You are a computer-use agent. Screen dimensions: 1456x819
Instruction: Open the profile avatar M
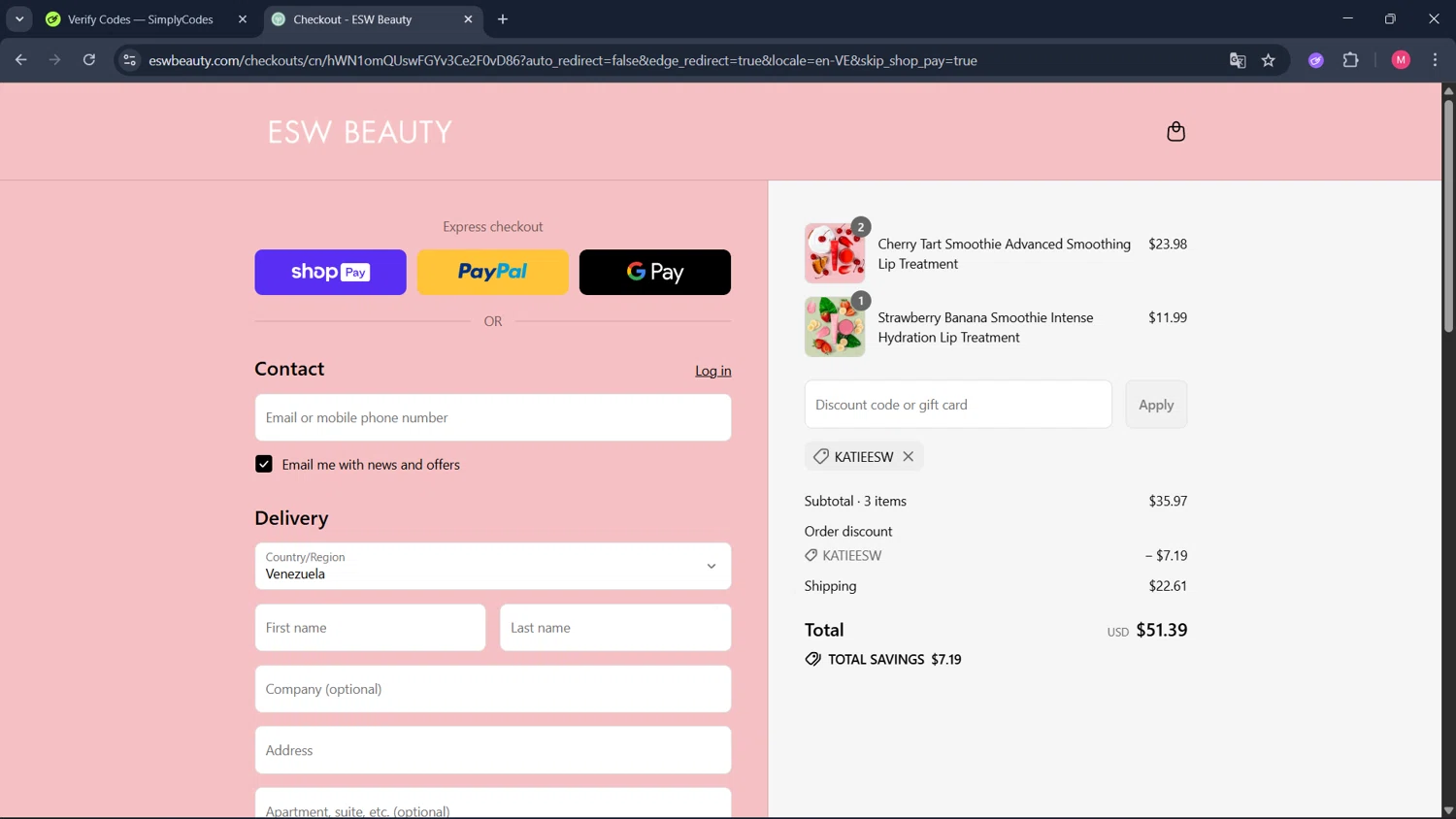click(1401, 60)
